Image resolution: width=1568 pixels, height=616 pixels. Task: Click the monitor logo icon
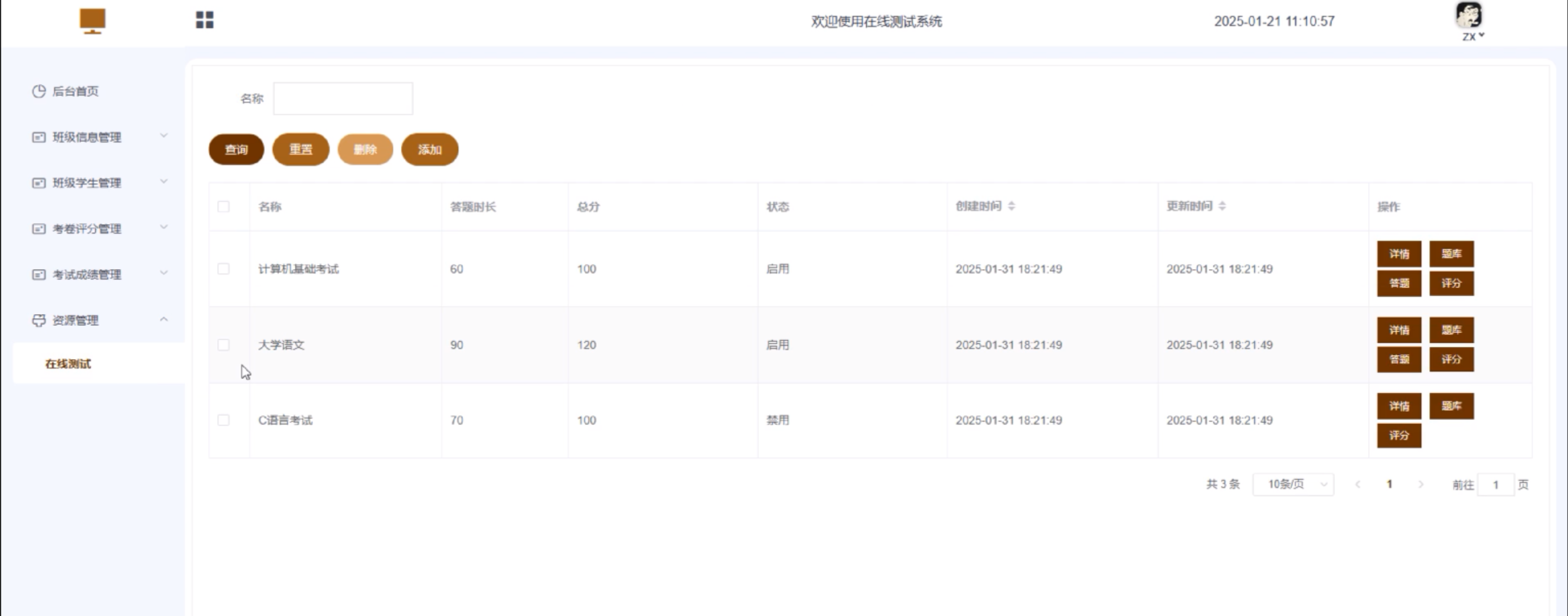coord(92,21)
